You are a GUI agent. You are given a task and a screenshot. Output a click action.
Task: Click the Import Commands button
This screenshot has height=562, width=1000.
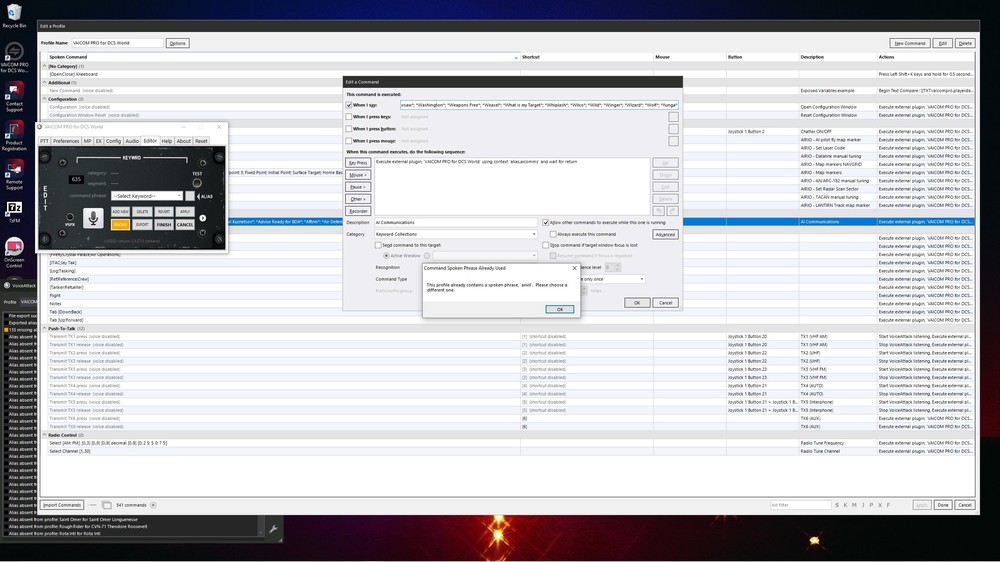(62, 505)
